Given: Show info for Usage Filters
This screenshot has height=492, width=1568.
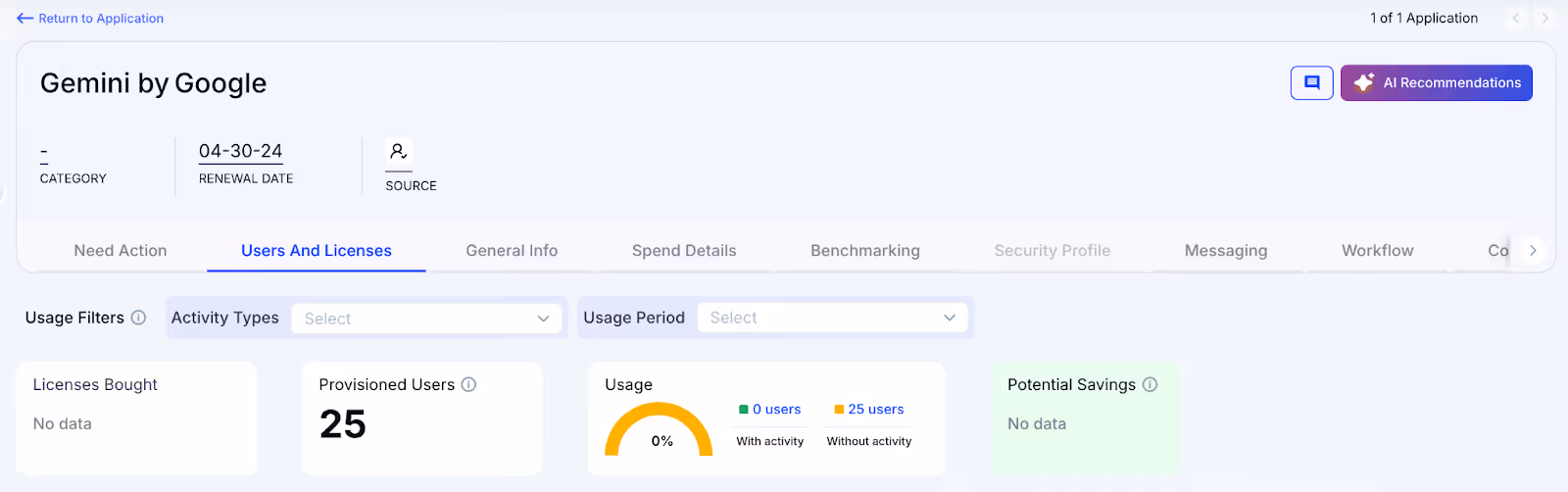Looking at the screenshot, I should tap(138, 318).
